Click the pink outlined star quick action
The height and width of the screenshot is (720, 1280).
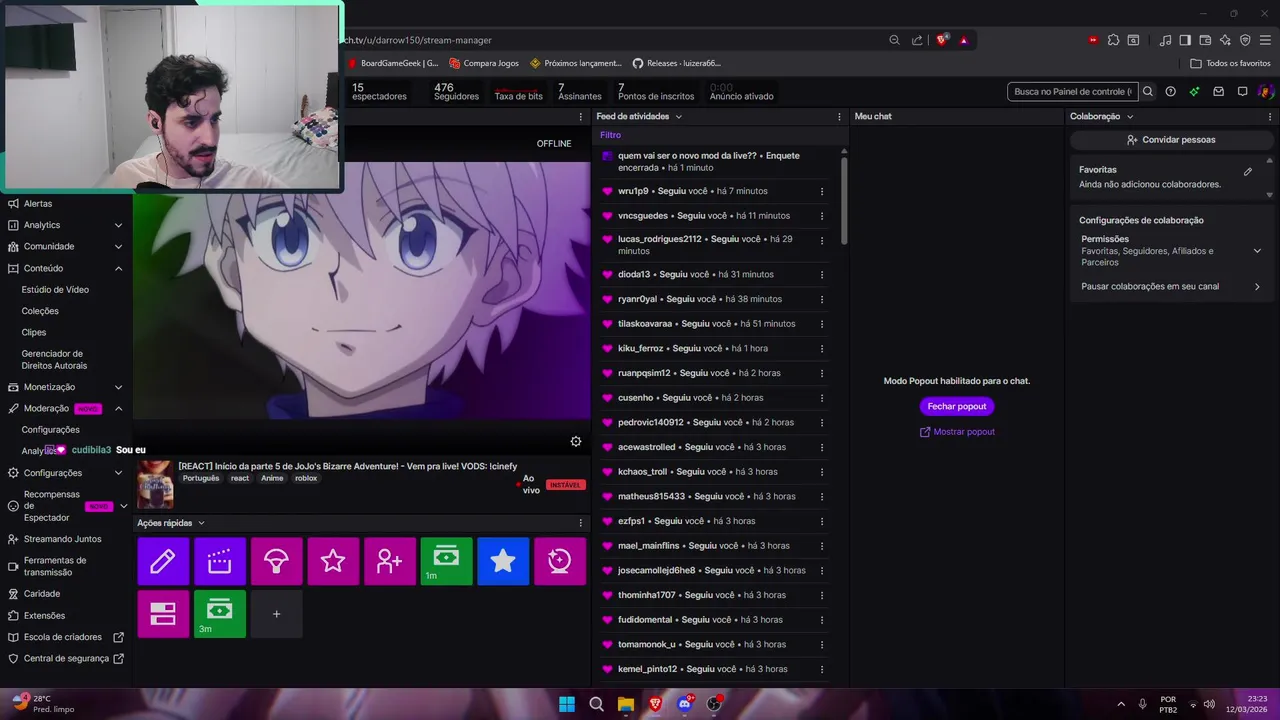coord(333,561)
